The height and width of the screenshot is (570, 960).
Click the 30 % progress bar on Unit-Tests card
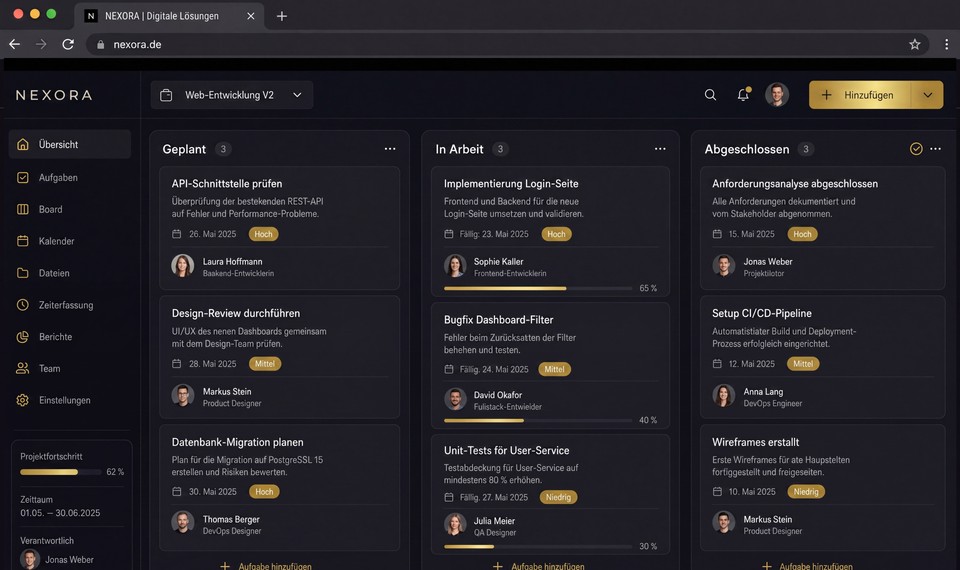click(x=538, y=546)
